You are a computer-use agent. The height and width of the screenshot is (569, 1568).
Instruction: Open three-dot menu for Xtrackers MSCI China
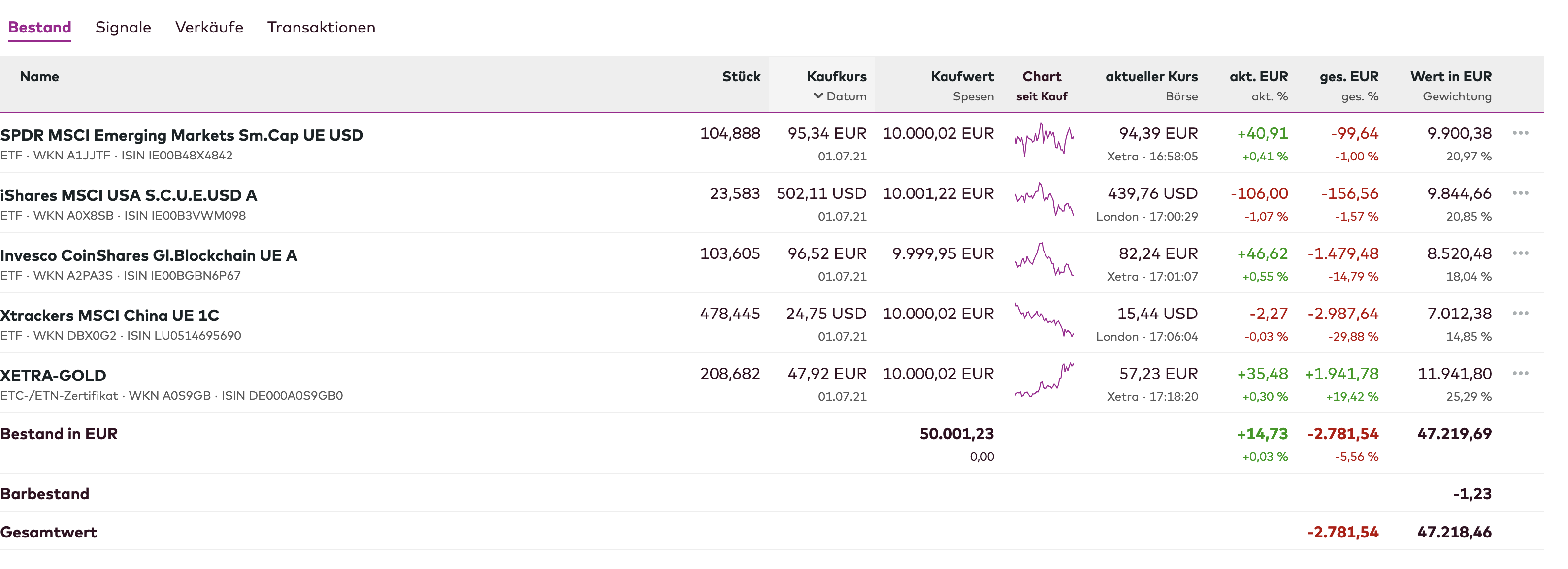click(1520, 314)
